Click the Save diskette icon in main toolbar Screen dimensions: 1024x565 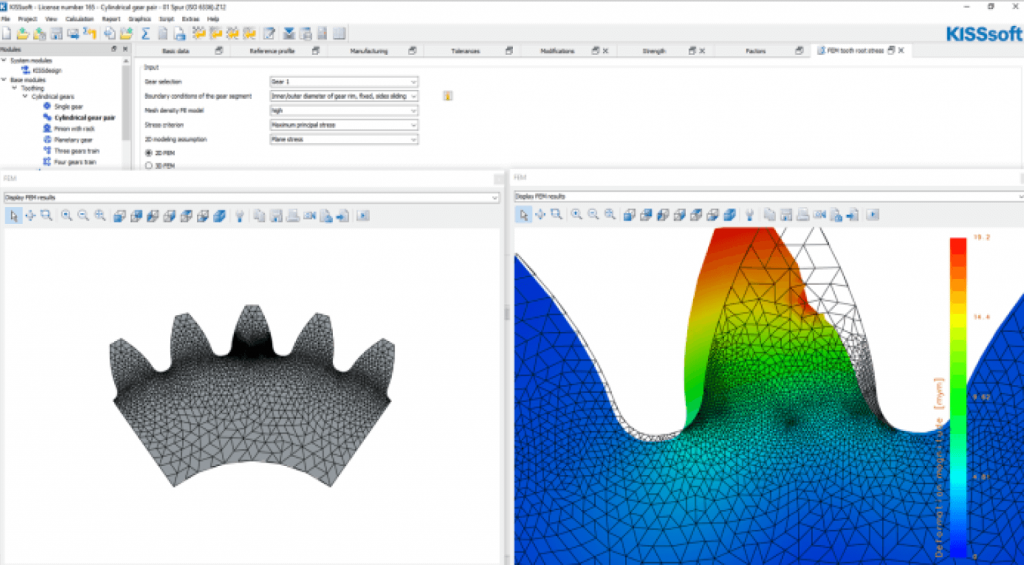[56, 33]
